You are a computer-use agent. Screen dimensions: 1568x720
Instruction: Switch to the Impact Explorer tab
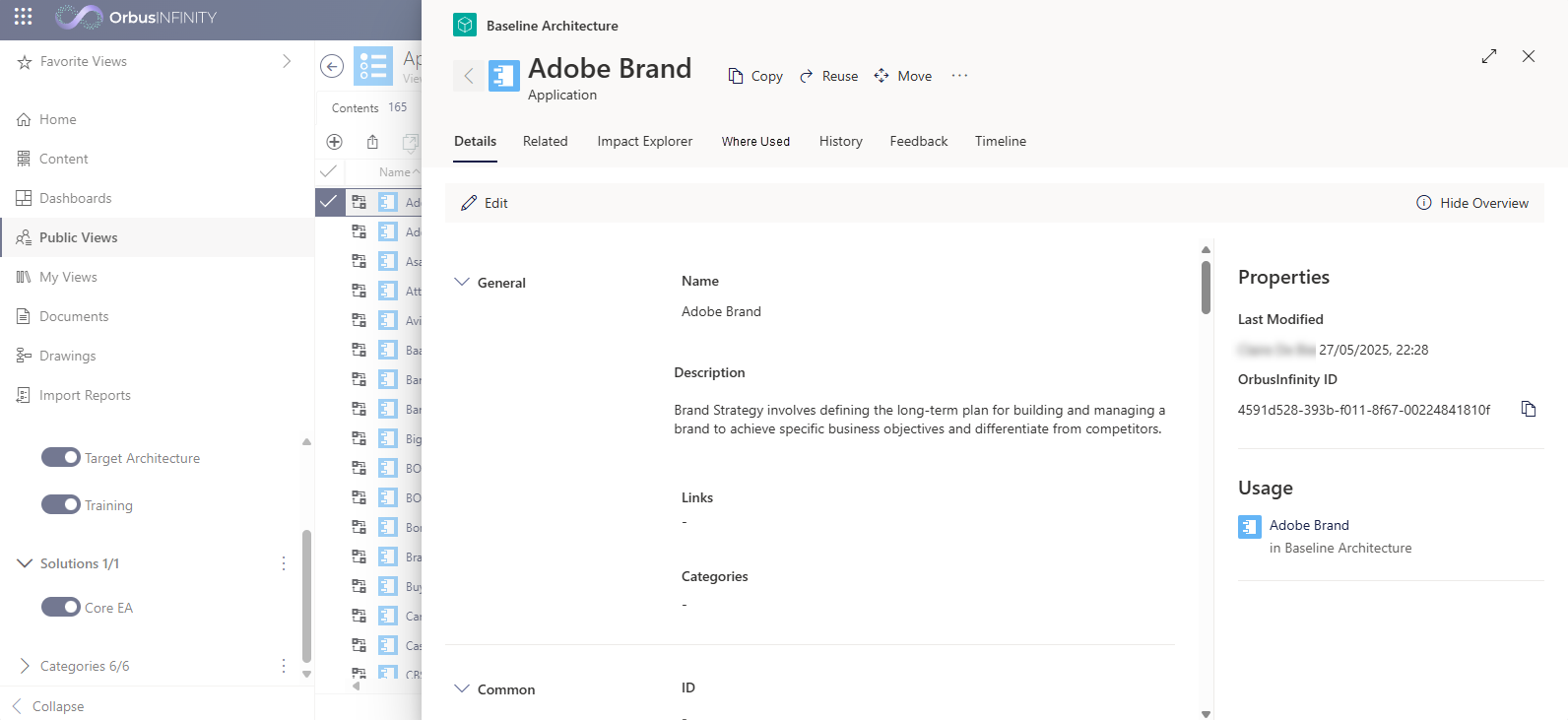[x=644, y=141]
